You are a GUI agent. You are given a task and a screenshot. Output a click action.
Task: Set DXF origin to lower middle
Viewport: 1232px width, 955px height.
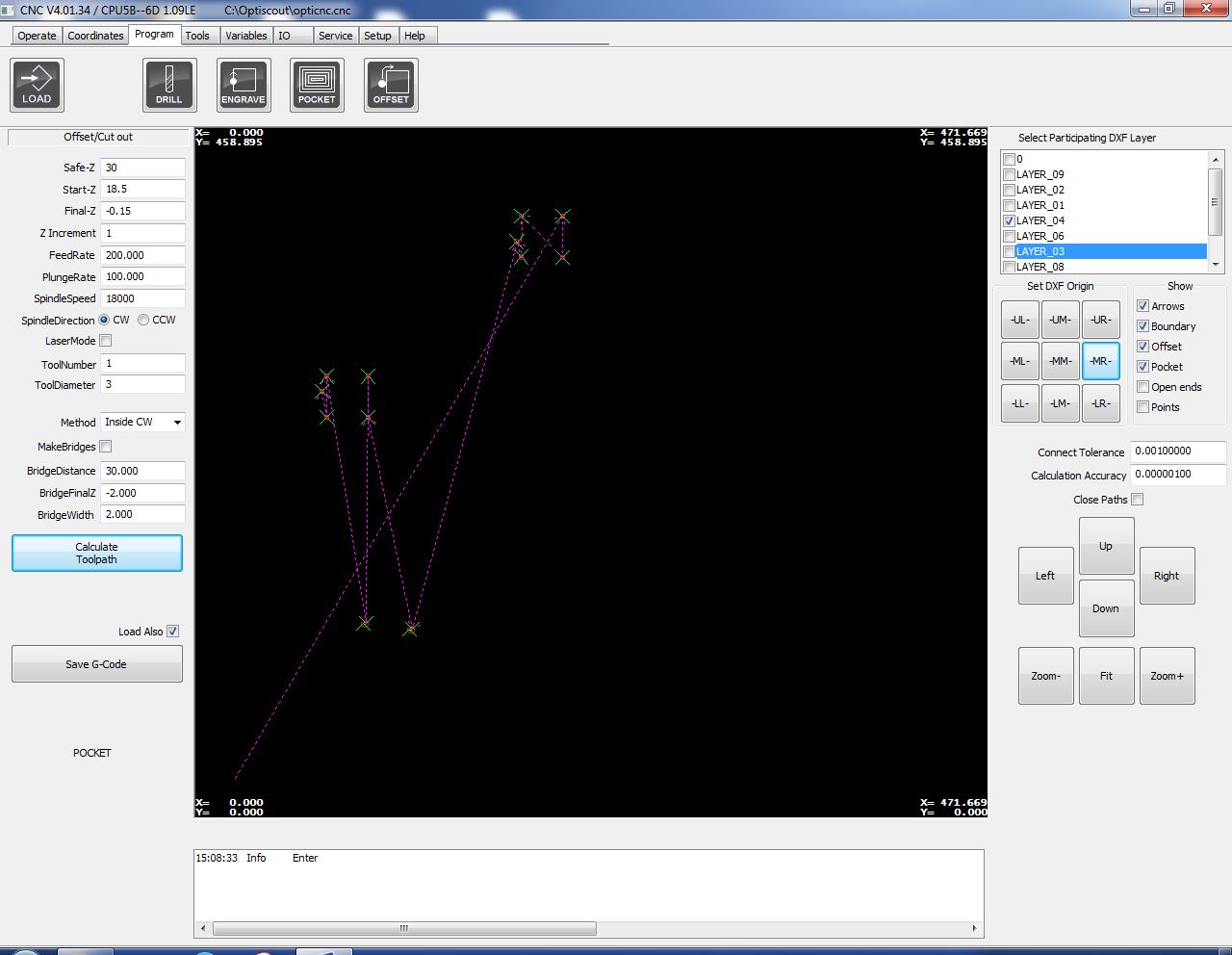coord(1061,403)
